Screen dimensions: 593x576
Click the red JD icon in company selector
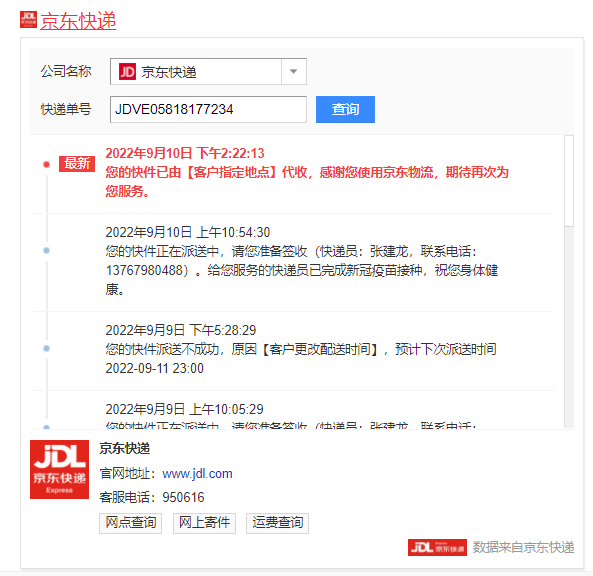click(x=127, y=71)
